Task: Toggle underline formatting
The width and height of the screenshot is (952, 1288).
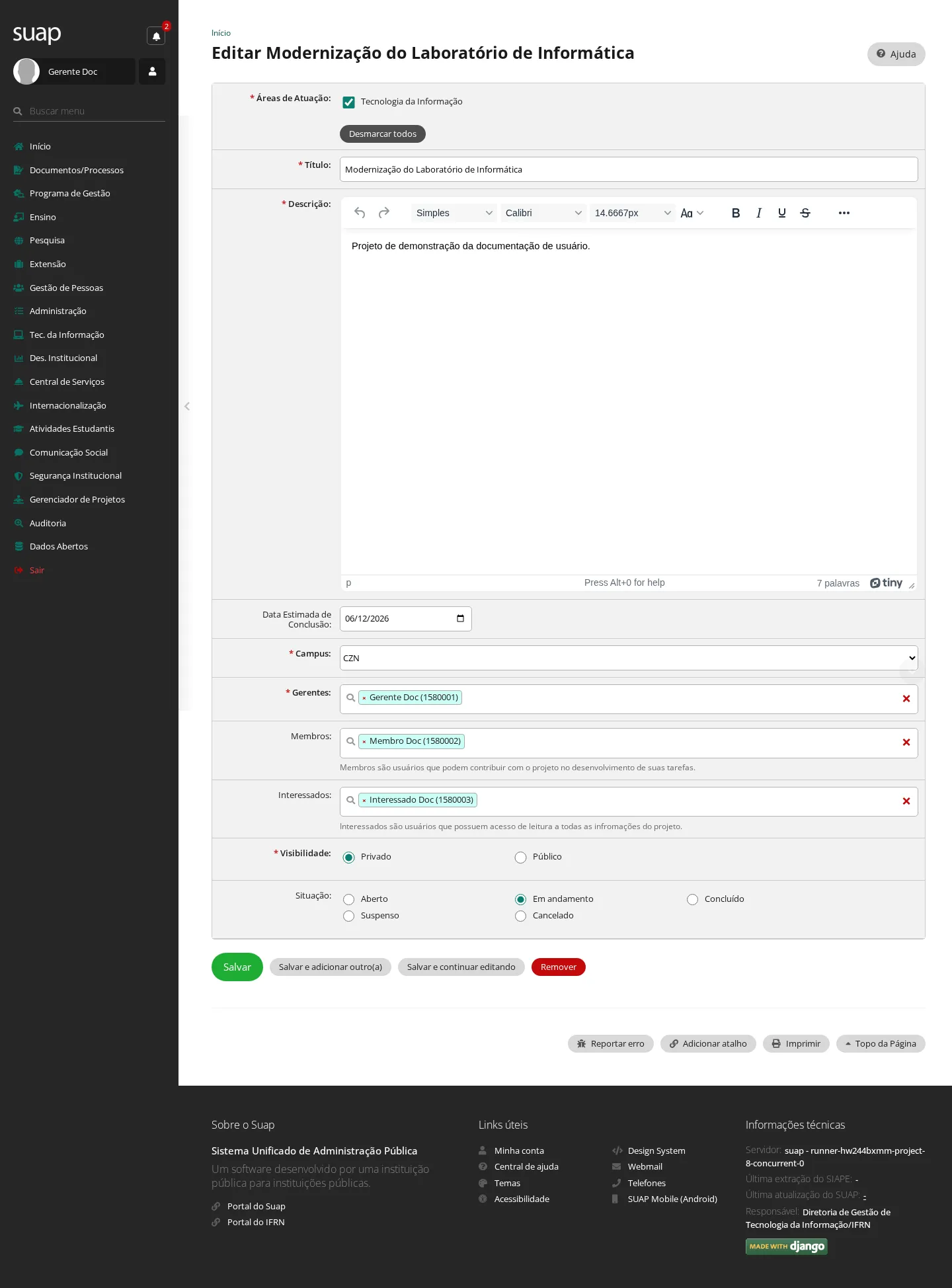Action: (x=782, y=213)
